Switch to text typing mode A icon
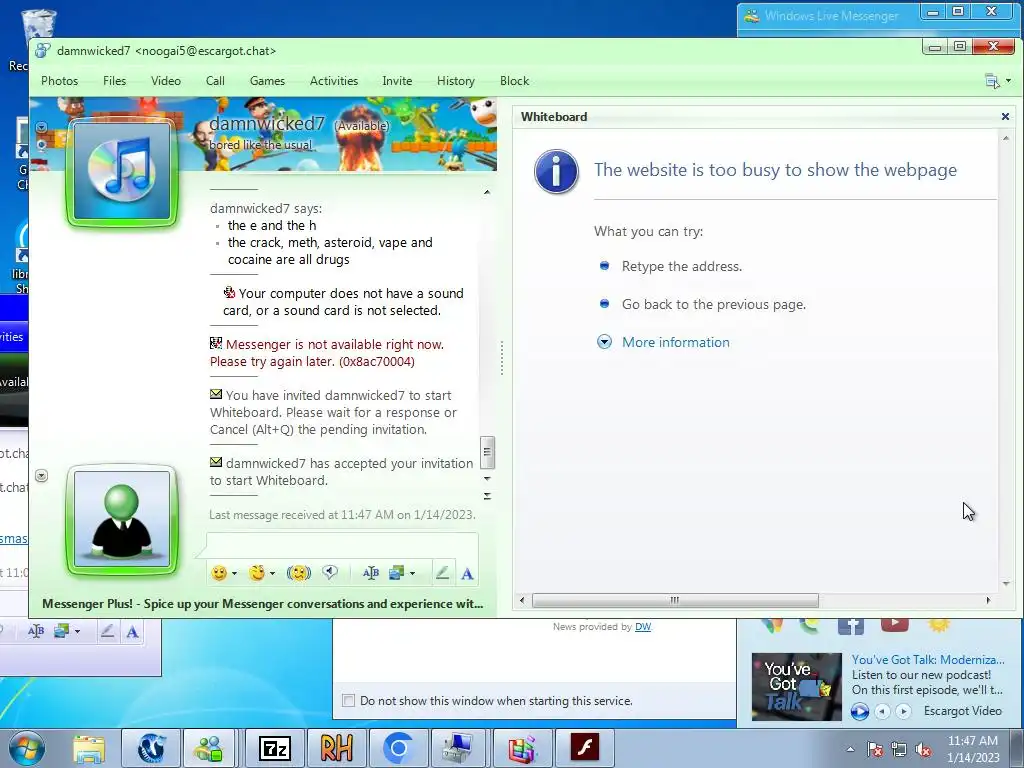 467,574
